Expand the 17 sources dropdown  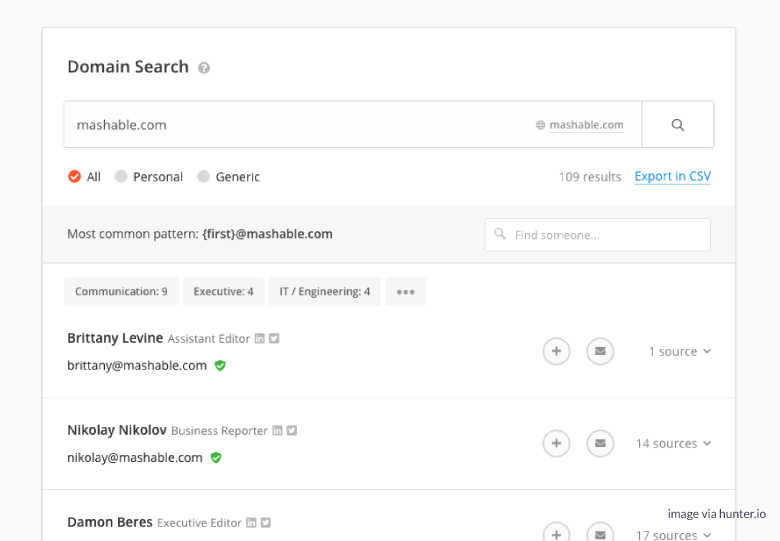(674, 535)
